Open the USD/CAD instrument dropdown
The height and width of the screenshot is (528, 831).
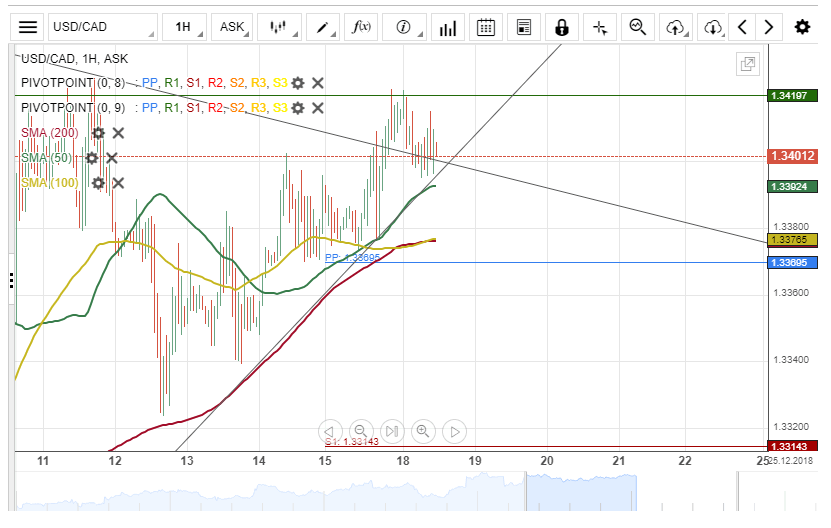tap(103, 27)
